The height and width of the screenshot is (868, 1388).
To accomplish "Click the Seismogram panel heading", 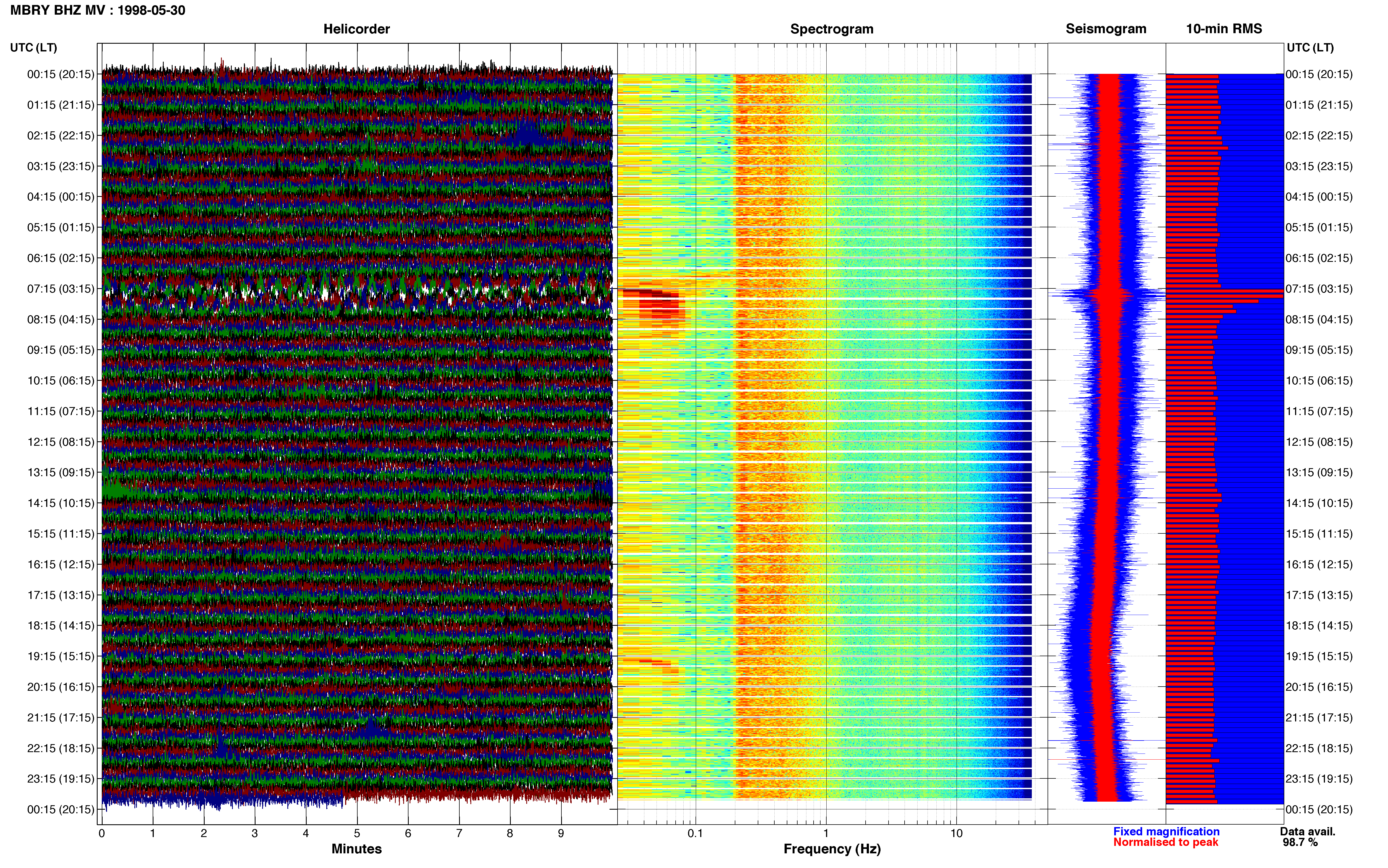I will [1106, 29].
